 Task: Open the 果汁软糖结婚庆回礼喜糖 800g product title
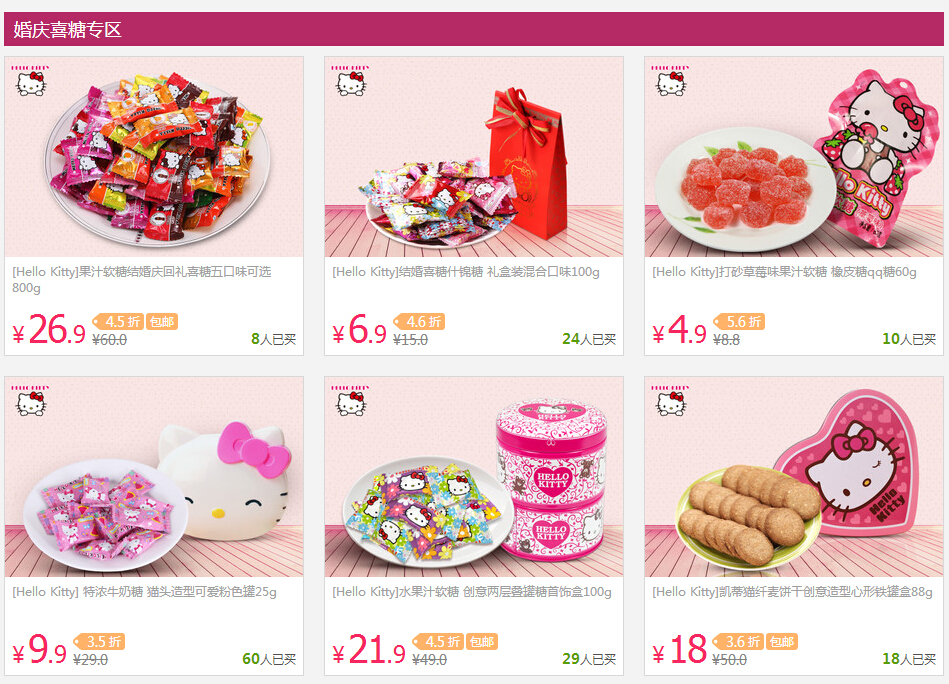(142, 280)
